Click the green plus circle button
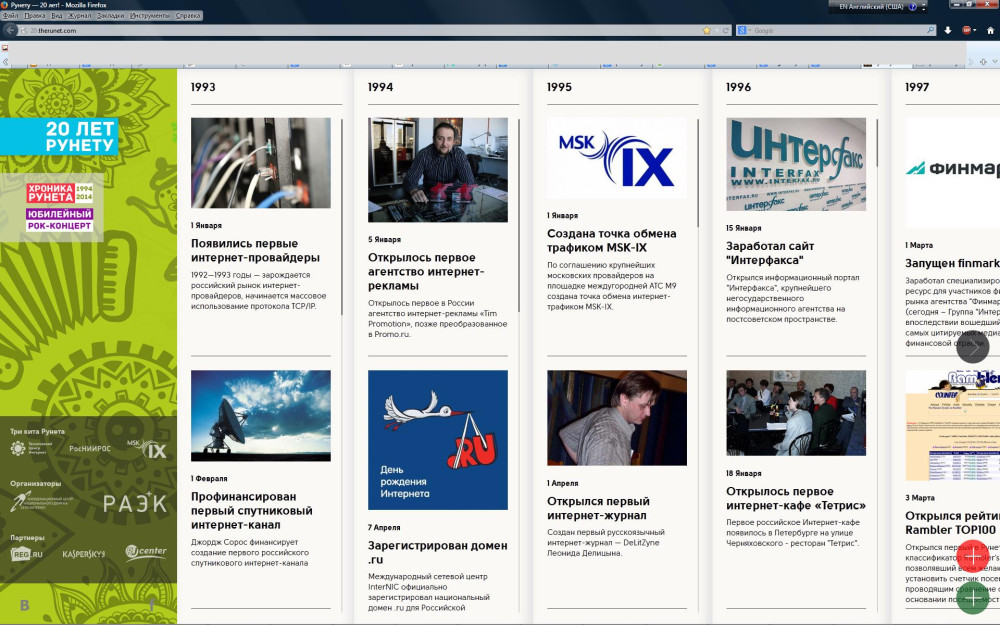The height and width of the screenshot is (625, 1000). pyautogui.click(x=972, y=598)
